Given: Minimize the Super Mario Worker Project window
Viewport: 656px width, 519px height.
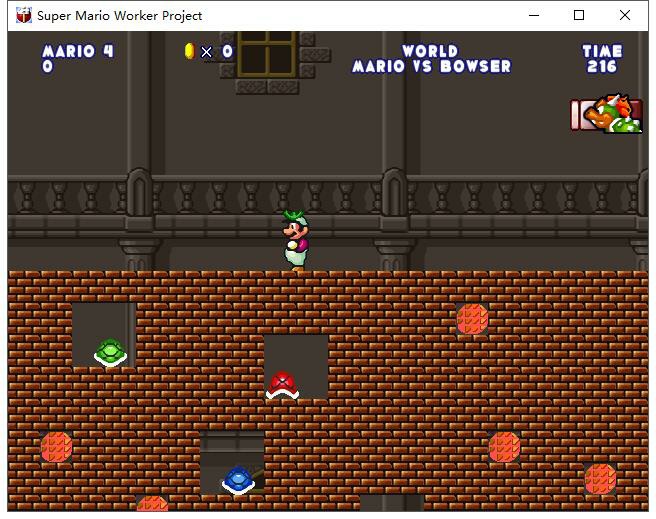Looking at the screenshot, I should pyautogui.click(x=534, y=15).
